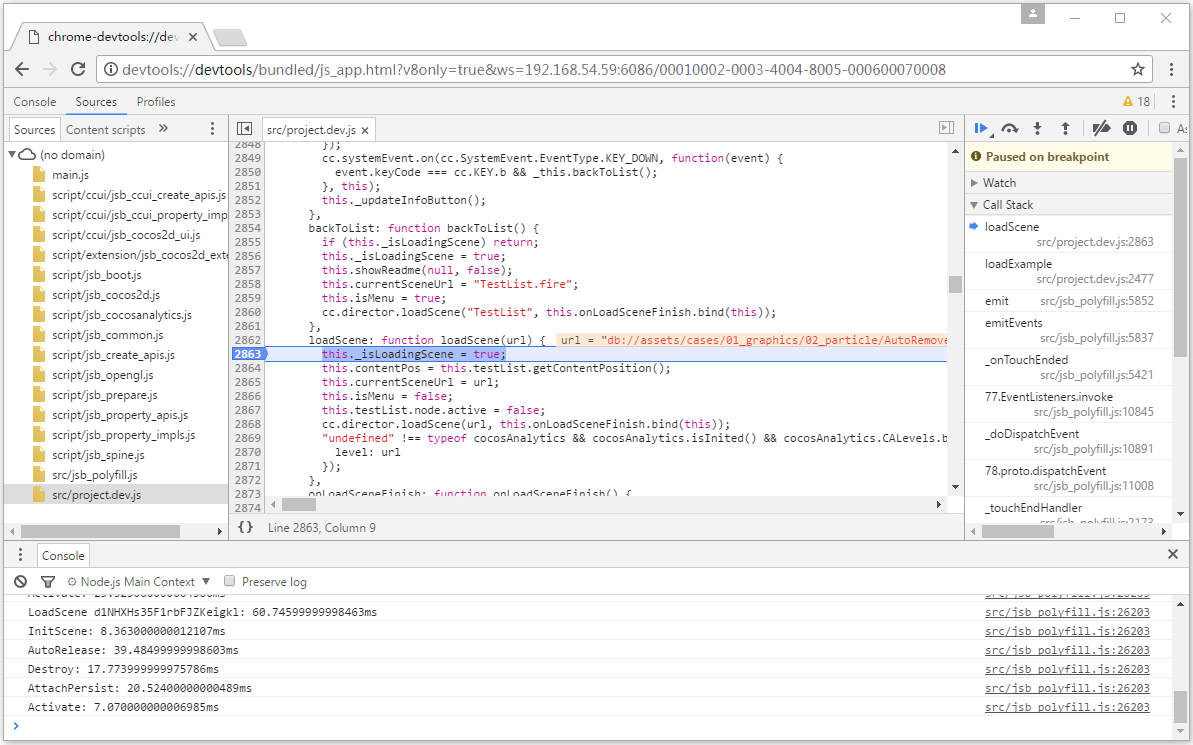This screenshot has height=745, width=1193.
Task: Select the Step into next function call icon
Action: point(1037,128)
